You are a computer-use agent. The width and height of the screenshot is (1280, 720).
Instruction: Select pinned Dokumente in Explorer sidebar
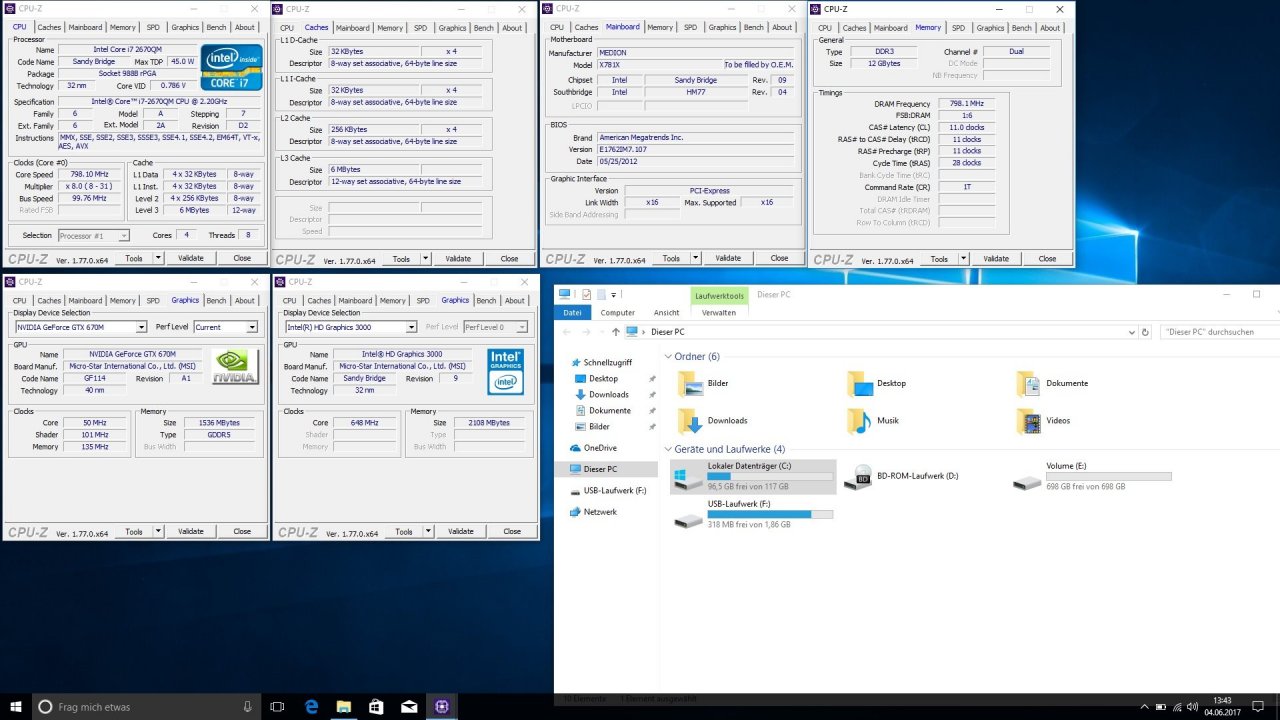(609, 411)
